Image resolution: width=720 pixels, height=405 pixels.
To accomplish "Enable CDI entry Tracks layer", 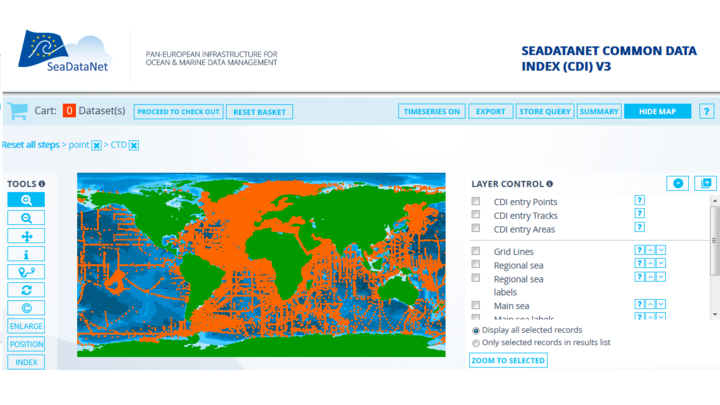I will pyautogui.click(x=476, y=214).
